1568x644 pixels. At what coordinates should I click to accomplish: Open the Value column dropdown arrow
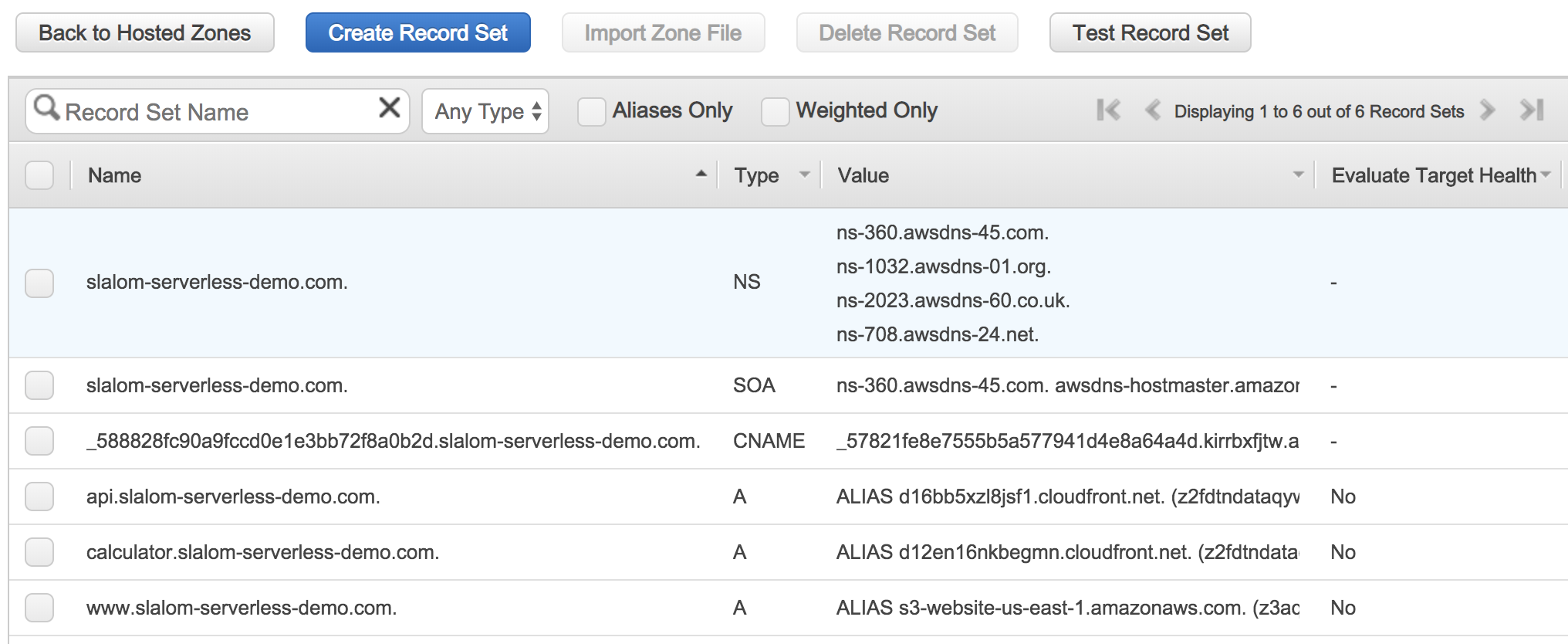pos(1298,175)
